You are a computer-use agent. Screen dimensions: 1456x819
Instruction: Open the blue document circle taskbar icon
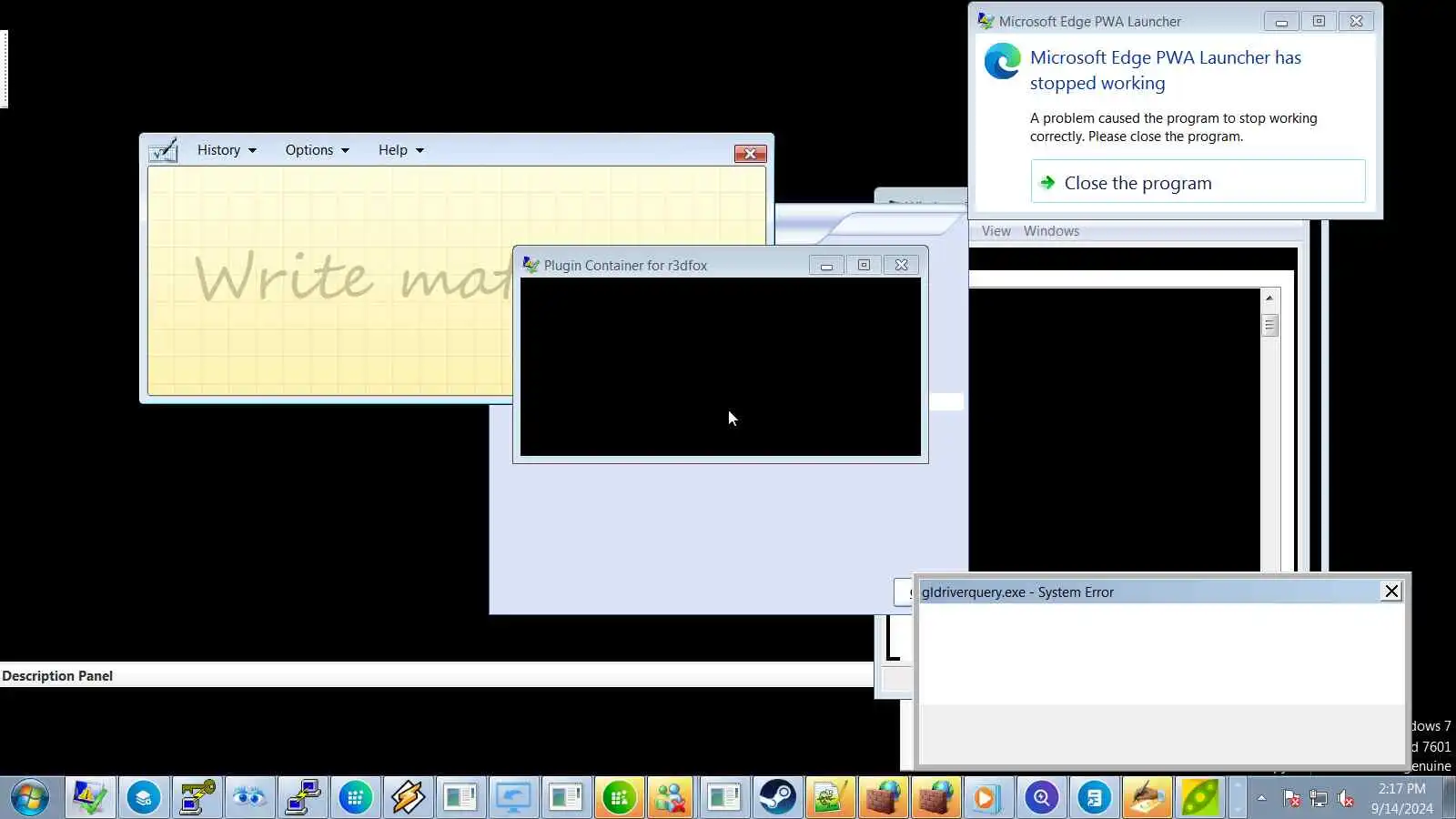(x=1094, y=798)
